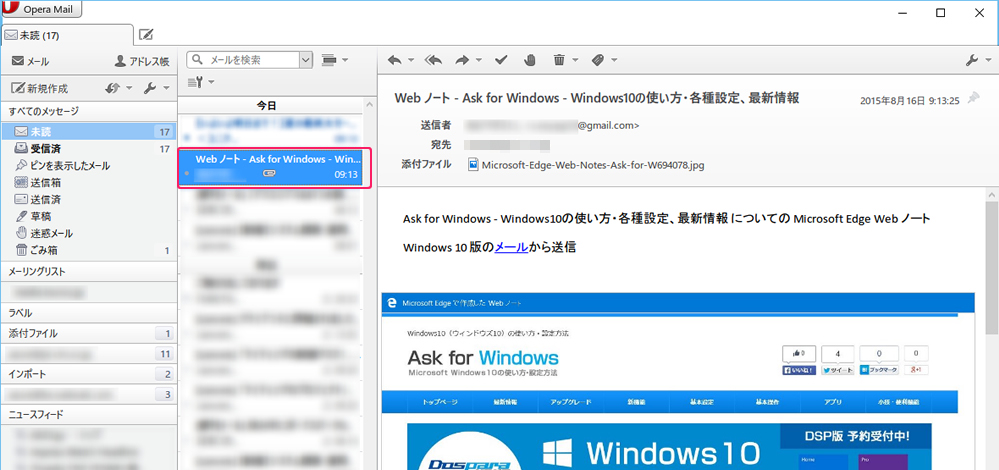The width and height of the screenshot is (999, 470).
Task: Click the compose icon next to the unread tab
Action: click(x=146, y=34)
